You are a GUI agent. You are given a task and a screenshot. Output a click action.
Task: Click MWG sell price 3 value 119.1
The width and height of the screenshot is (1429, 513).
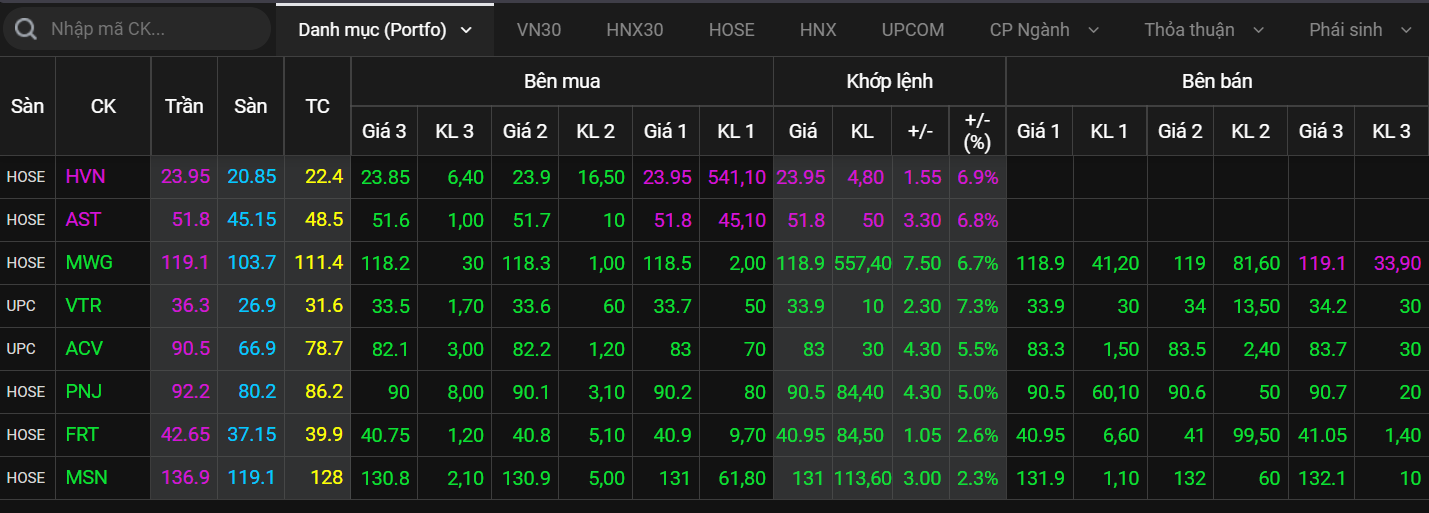[1321, 263]
